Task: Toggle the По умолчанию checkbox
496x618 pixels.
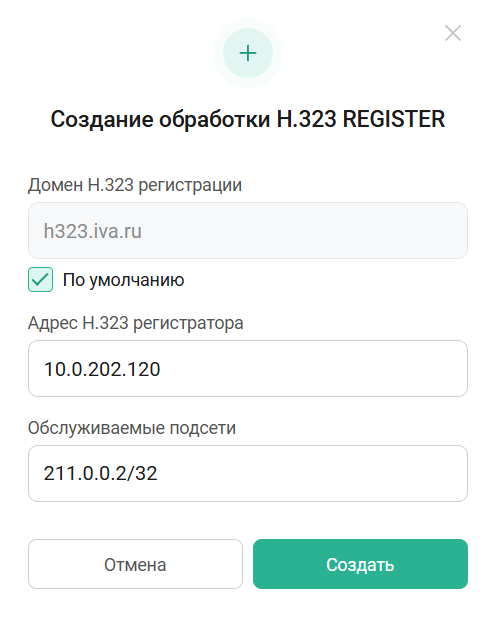Action: (40, 279)
